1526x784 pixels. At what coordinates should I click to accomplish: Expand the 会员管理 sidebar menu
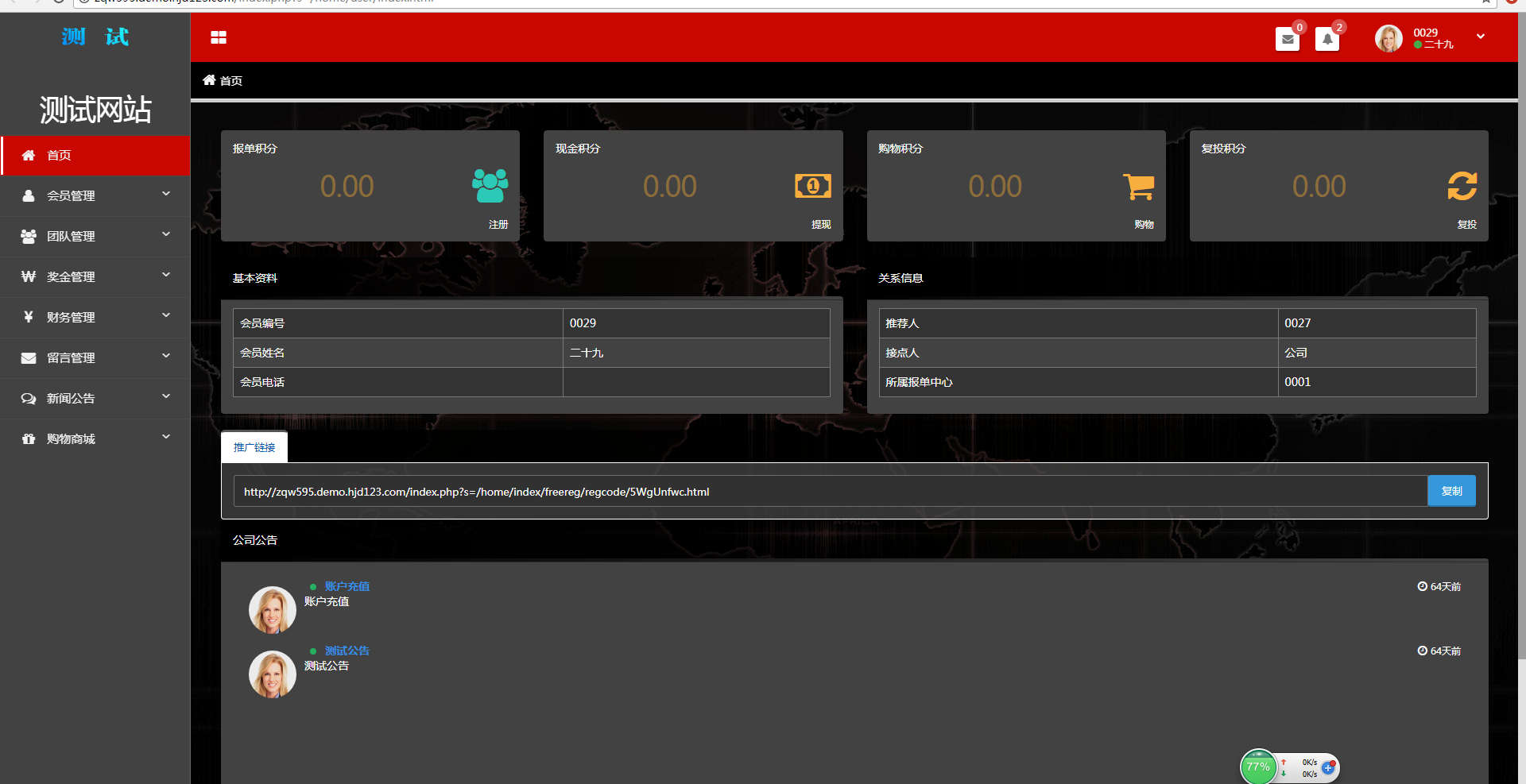coord(95,195)
